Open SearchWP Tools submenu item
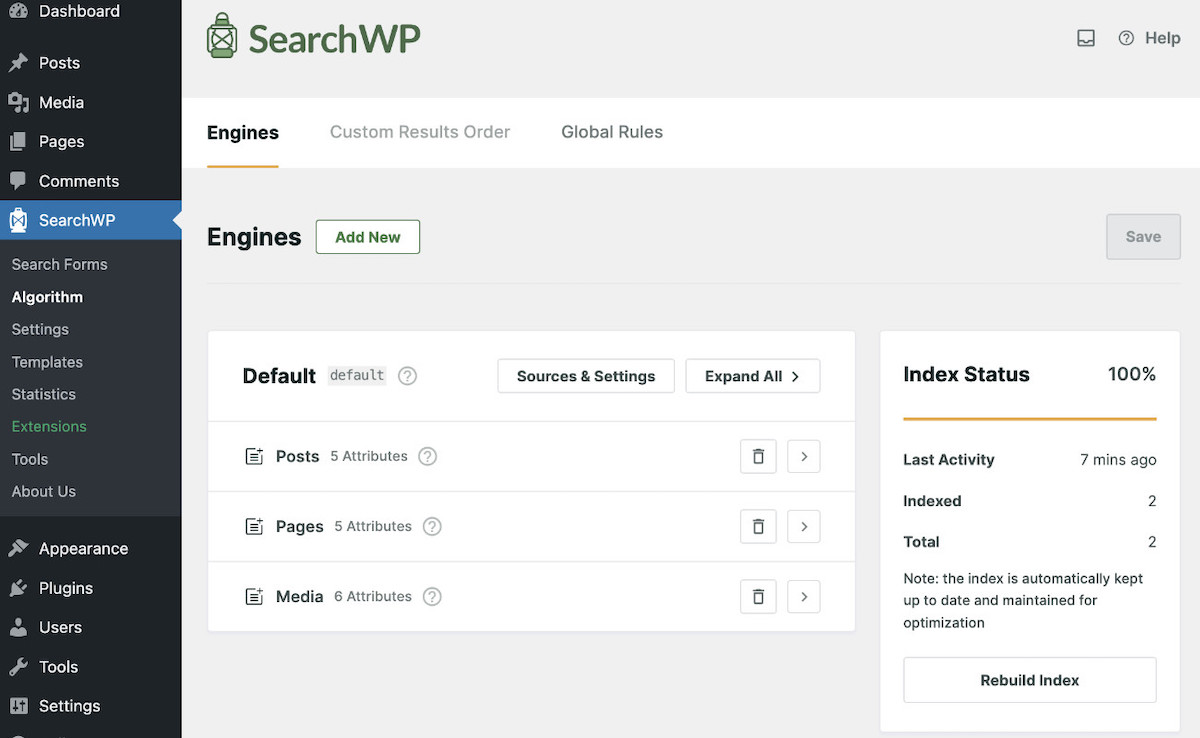This screenshot has height=738, width=1200. [x=30, y=459]
